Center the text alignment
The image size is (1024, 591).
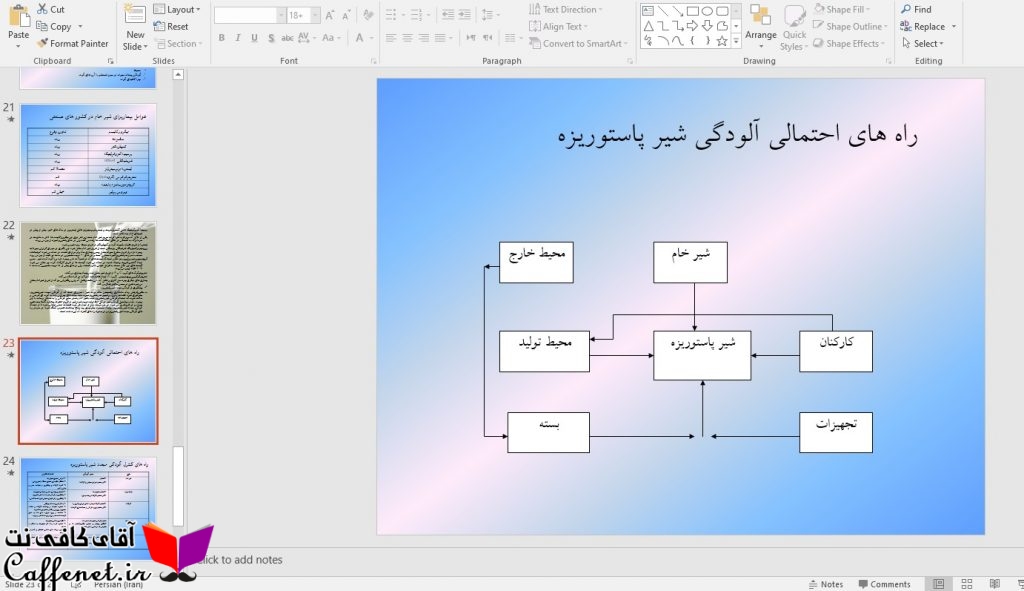(407, 38)
